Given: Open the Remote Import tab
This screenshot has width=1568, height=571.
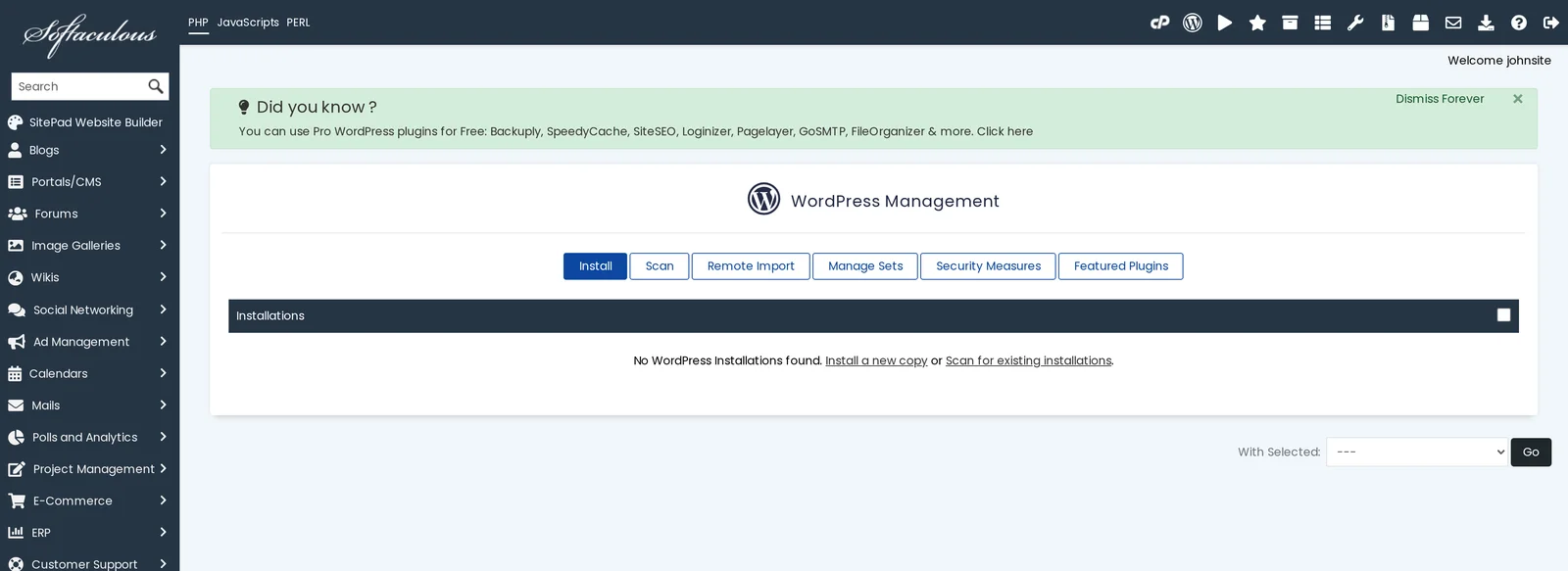Looking at the screenshot, I should (751, 266).
